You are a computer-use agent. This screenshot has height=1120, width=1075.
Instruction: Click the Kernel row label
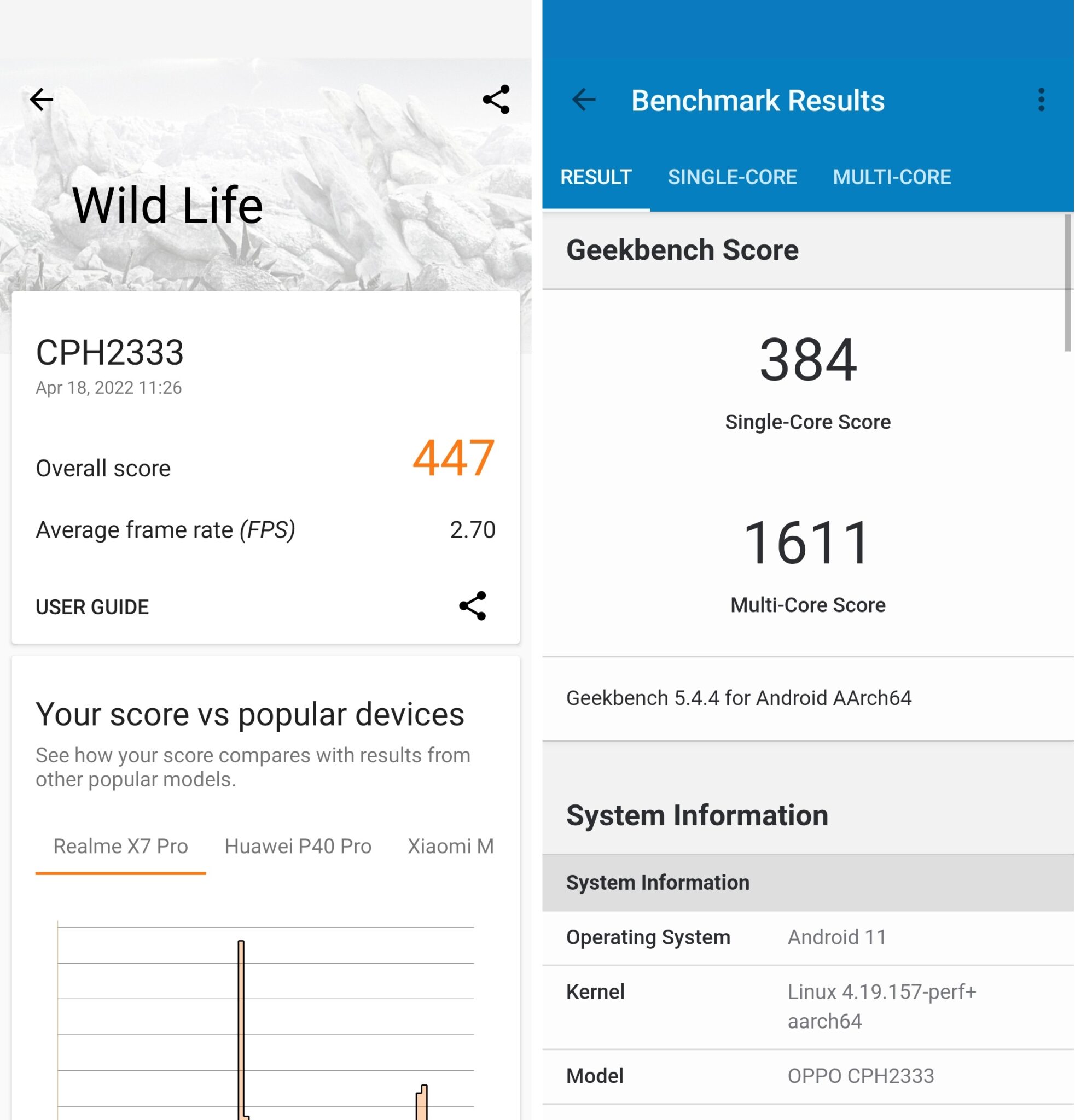click(595, 992)
